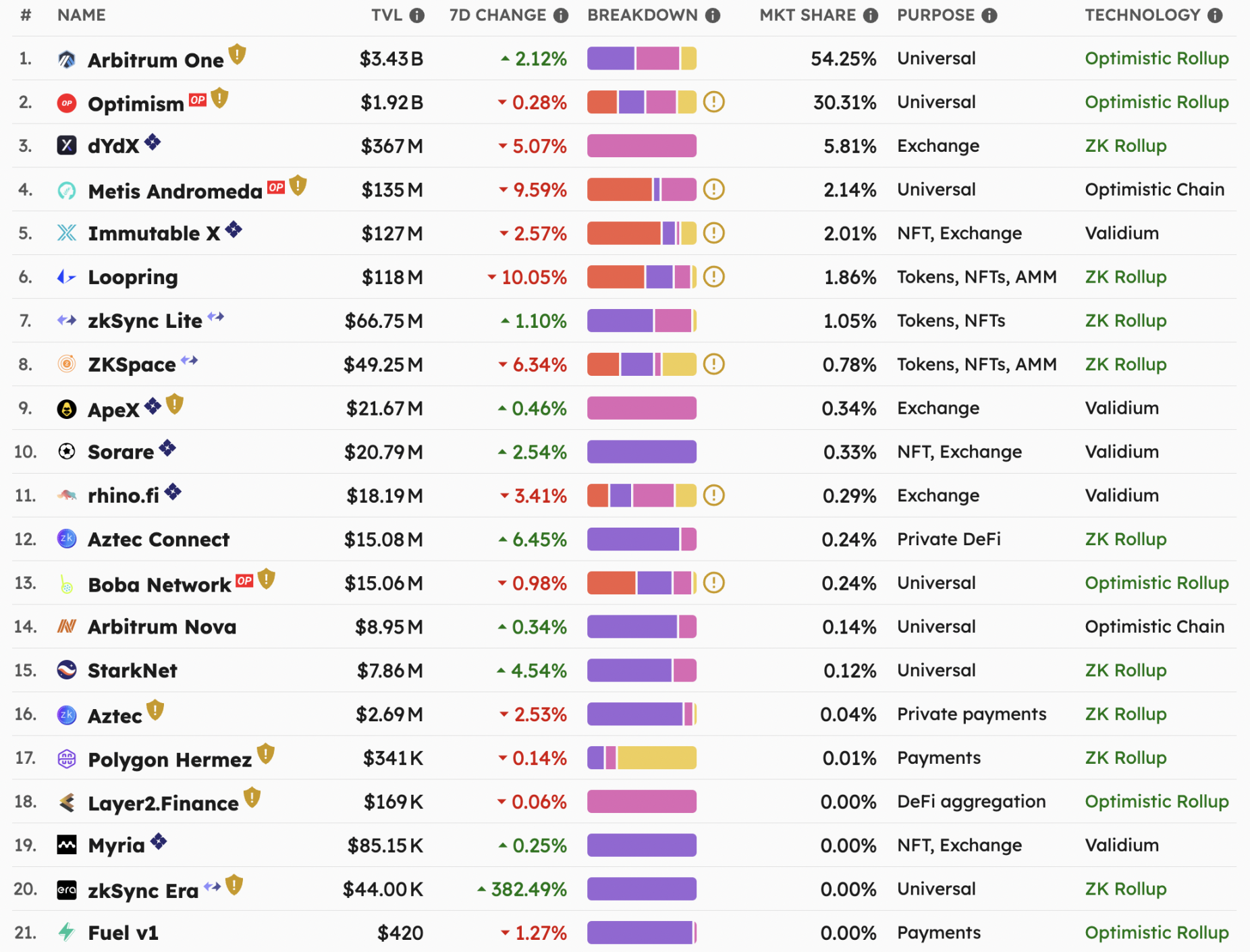
Task: Click the Fuel v1 logo icon
Action: (66, 932)
